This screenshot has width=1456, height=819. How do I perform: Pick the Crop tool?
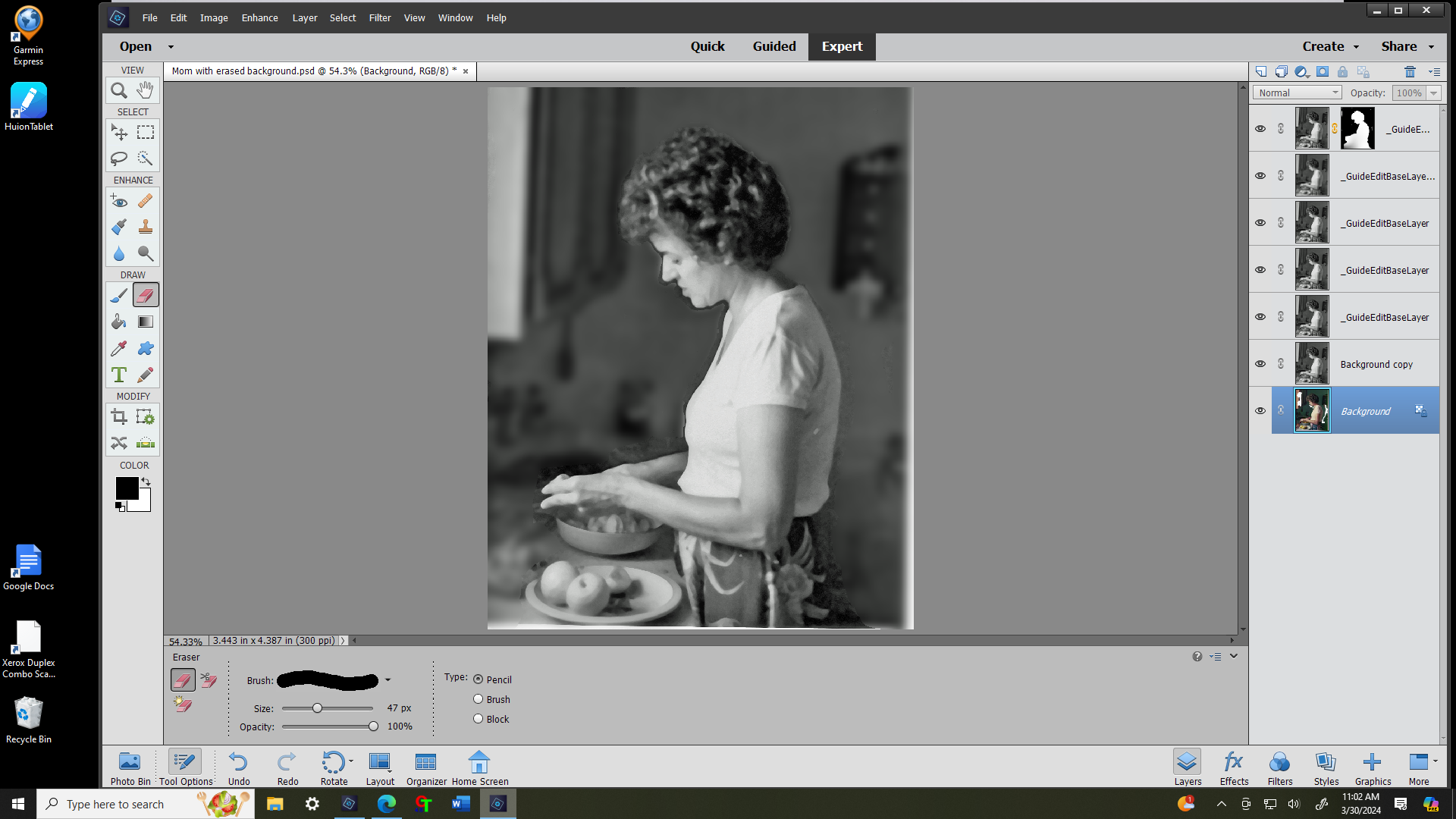coord(118,416)
